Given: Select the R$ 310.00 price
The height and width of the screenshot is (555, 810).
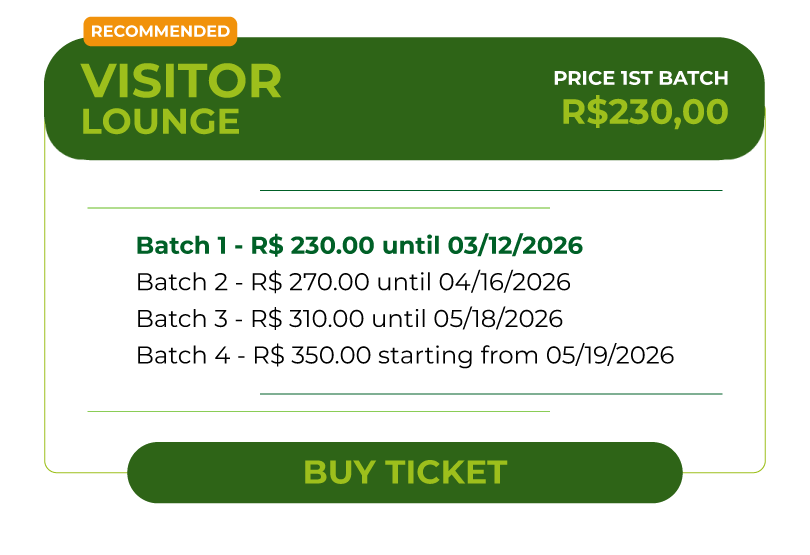Looking at the screenshot, I should pyautogui.click(x=308, y=319).
